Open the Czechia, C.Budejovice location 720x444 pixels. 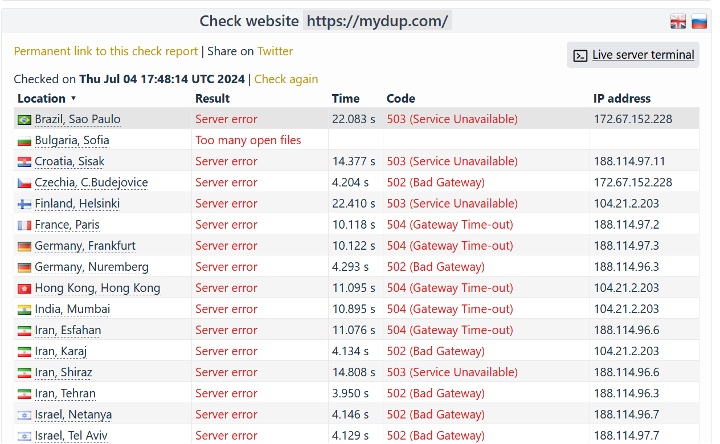pyautogui.click(x=91, y=183)
